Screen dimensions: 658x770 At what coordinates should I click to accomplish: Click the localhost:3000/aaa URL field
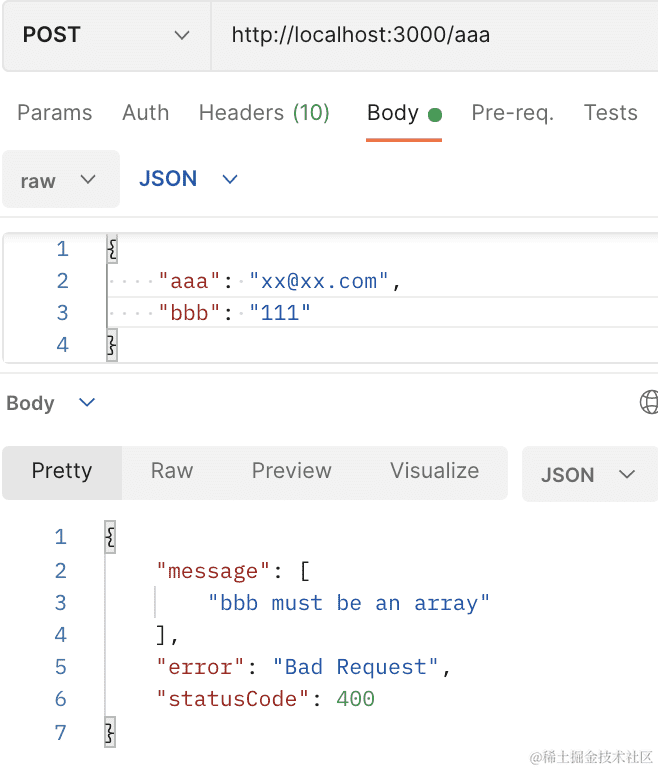click(430, 35)
